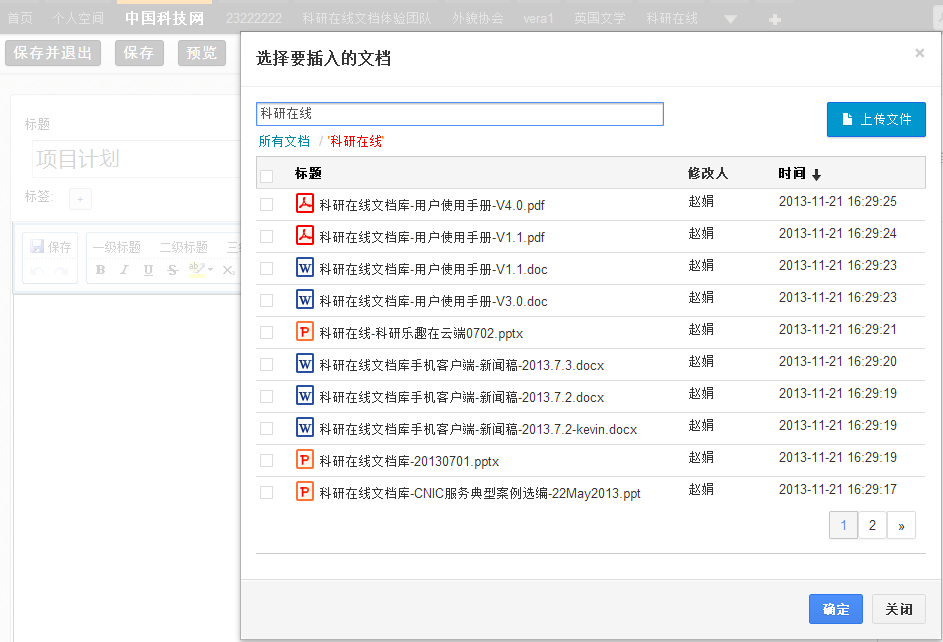Click PowerPoint icon for 科研乐趣在云端0702.pptx
This screenshot has width=943, height=642.
point(305,332)
